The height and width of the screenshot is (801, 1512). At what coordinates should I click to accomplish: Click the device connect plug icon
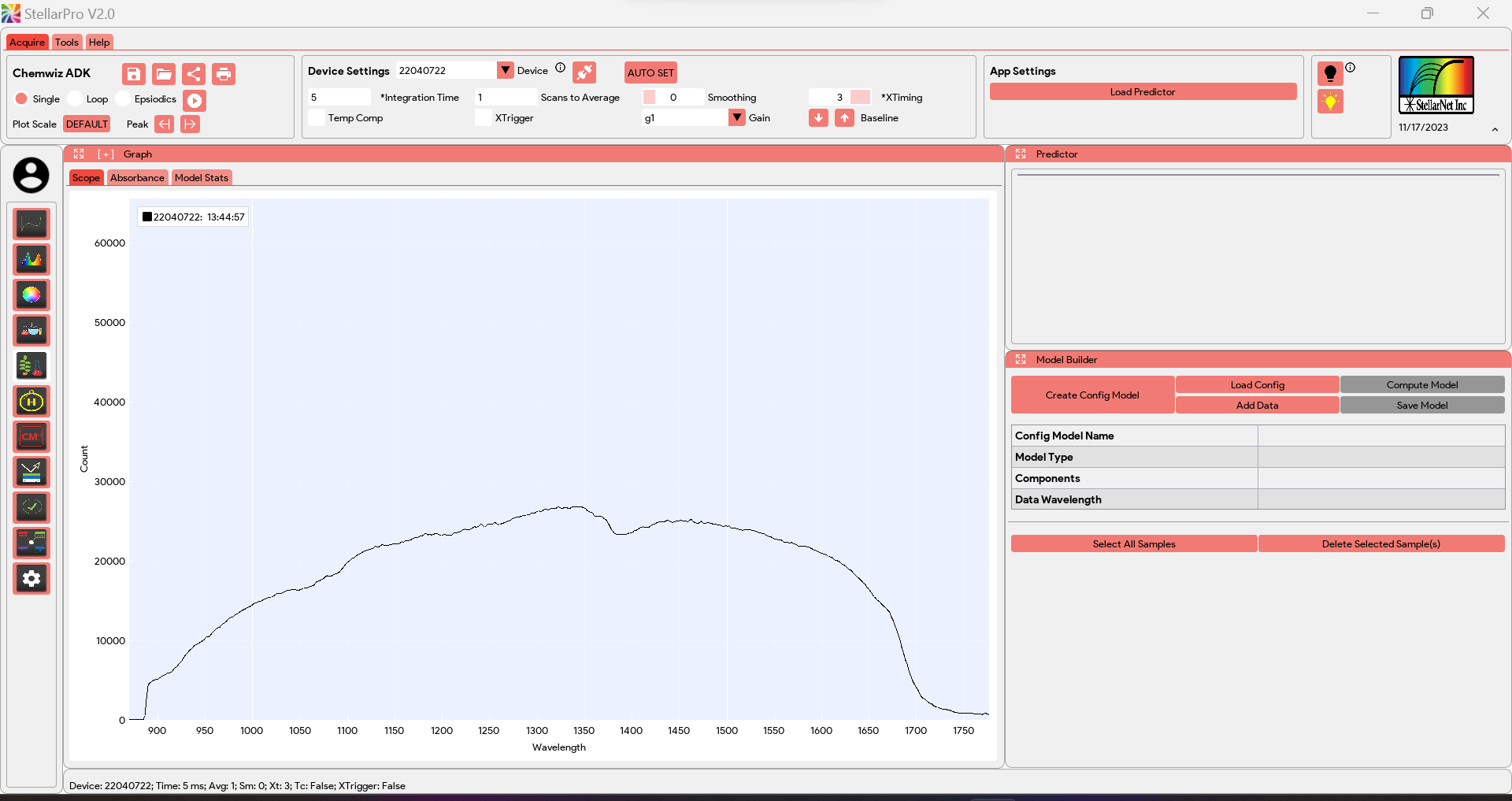[584, 72]
